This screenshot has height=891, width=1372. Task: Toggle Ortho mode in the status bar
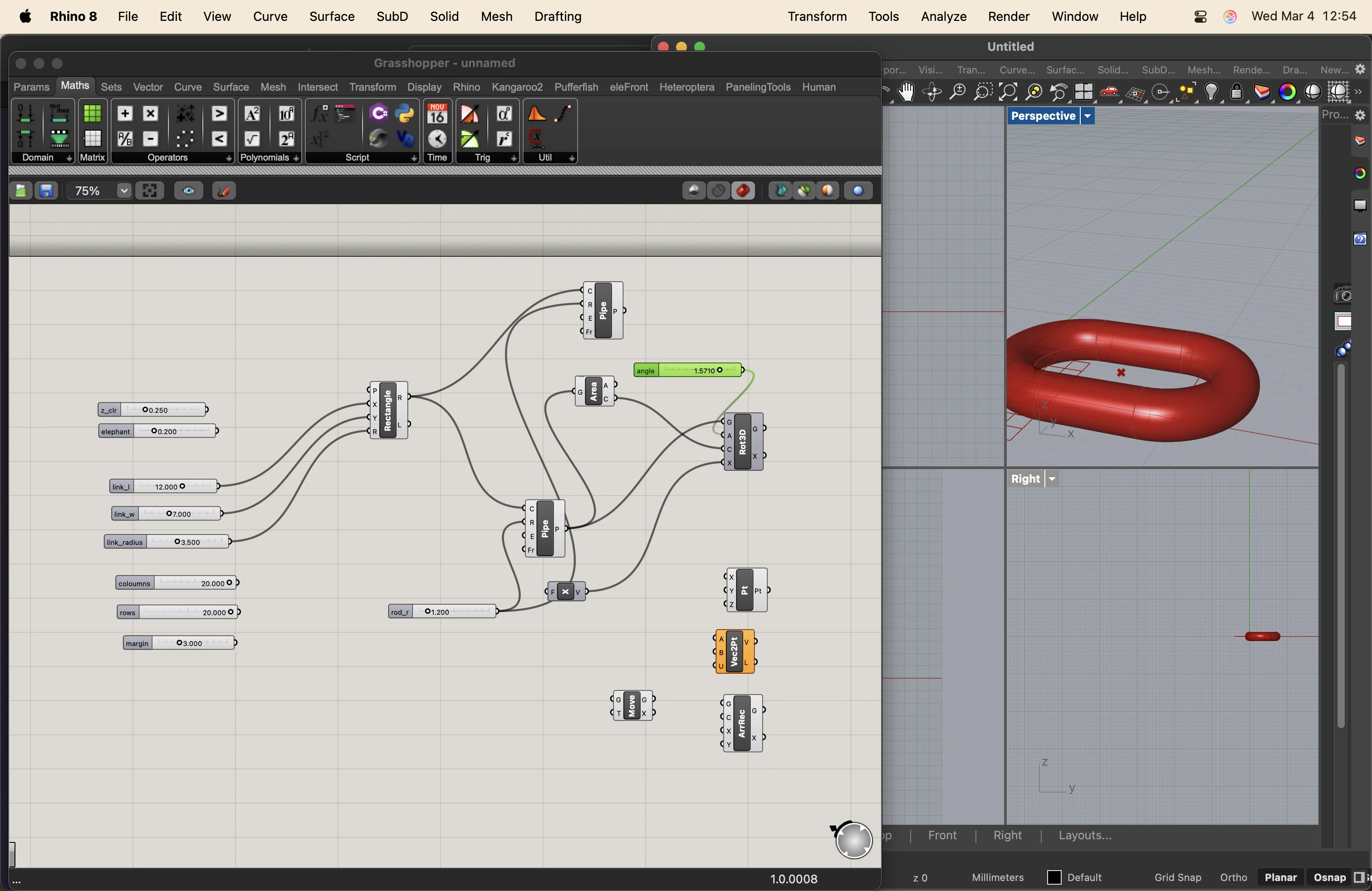point(1233,877)
